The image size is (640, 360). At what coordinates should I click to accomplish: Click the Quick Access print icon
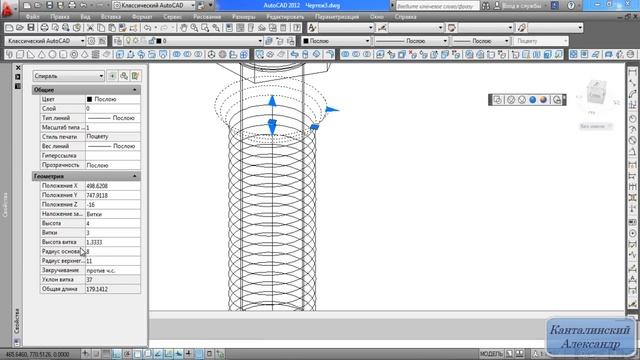tap(72, 6)
